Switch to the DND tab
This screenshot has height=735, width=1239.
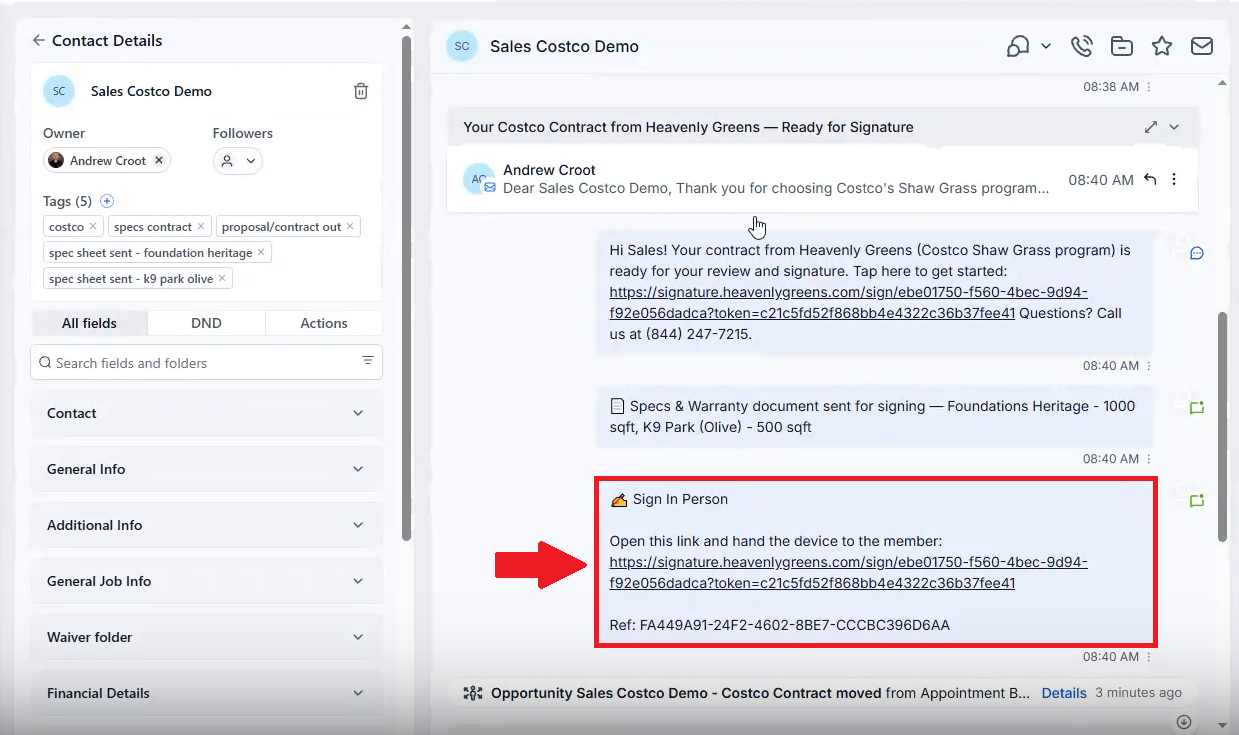pos(206,323)
